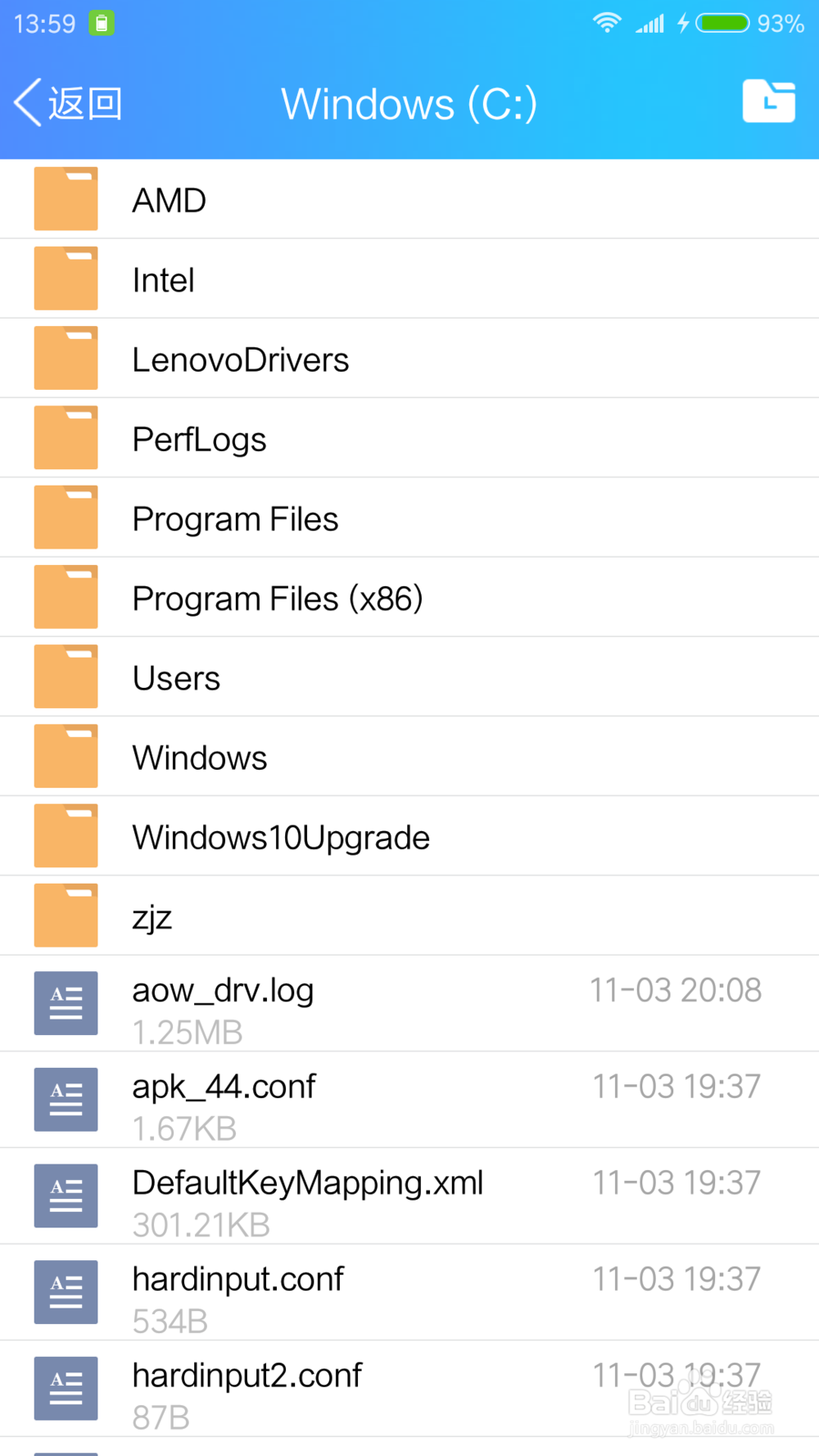Go back using the 返回 button
This screenshot has height=1456, width=819.
[x=69, y=103]
